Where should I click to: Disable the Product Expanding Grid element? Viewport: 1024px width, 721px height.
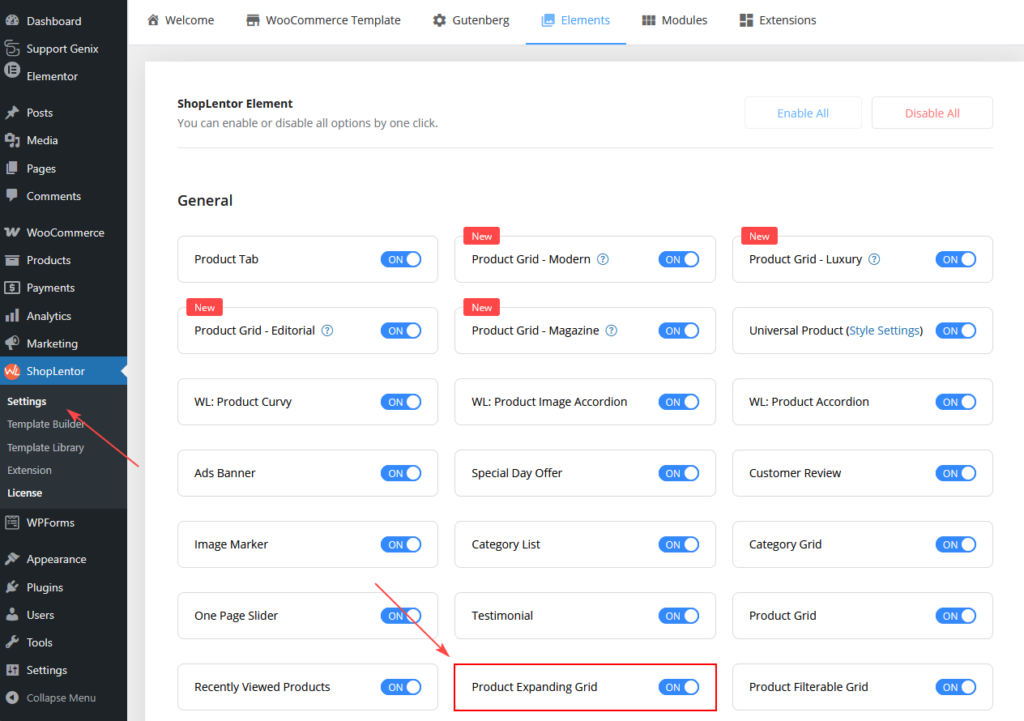click(679, 687)
